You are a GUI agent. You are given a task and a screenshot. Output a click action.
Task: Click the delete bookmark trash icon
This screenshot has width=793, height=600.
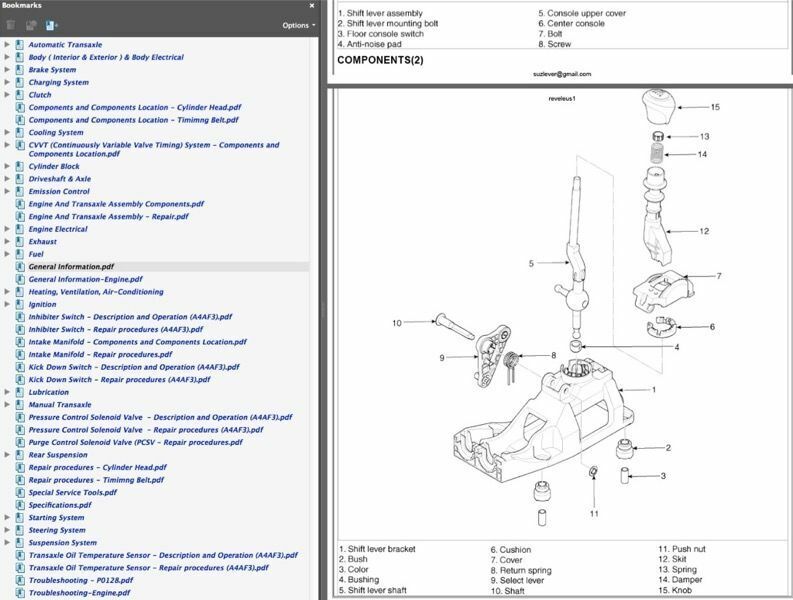click(x=11, y=25)
